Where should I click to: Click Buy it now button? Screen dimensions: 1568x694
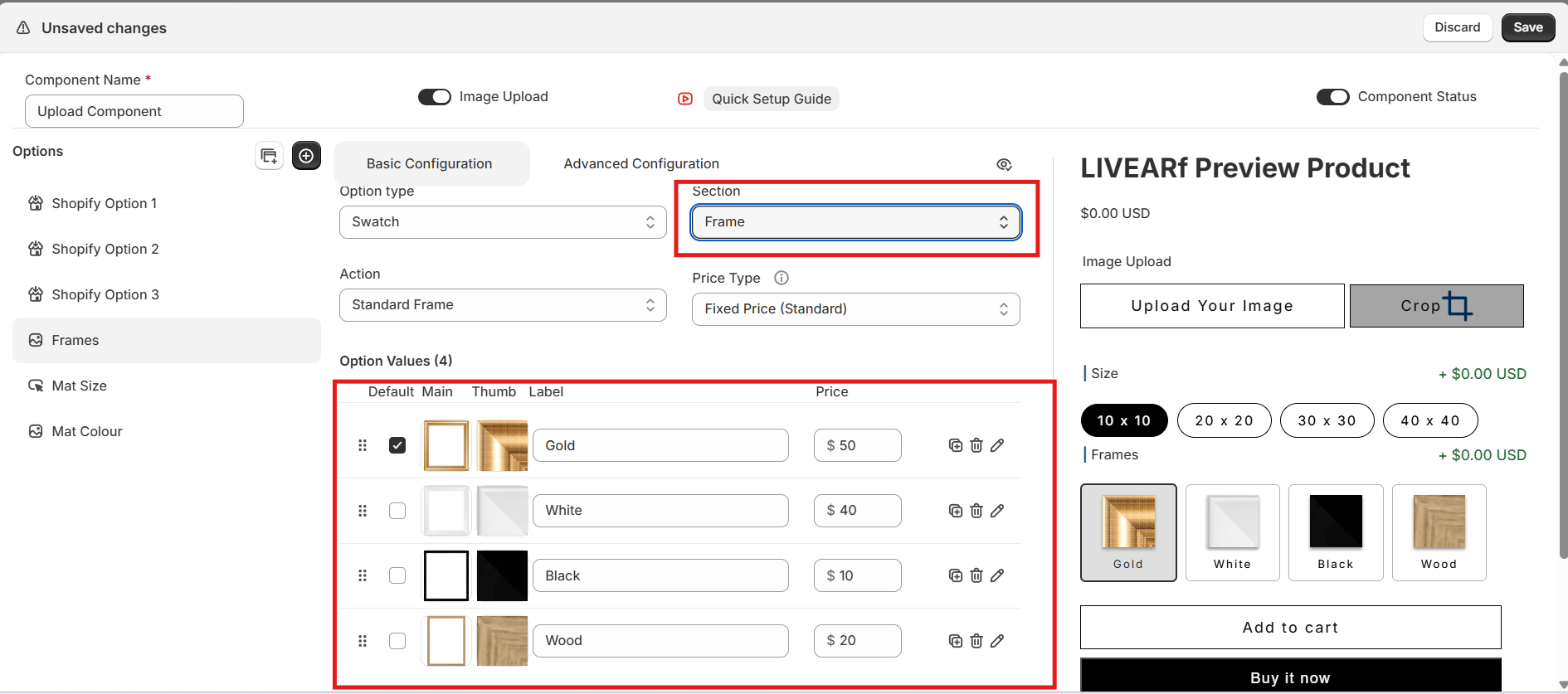(x=1291, y=676)
